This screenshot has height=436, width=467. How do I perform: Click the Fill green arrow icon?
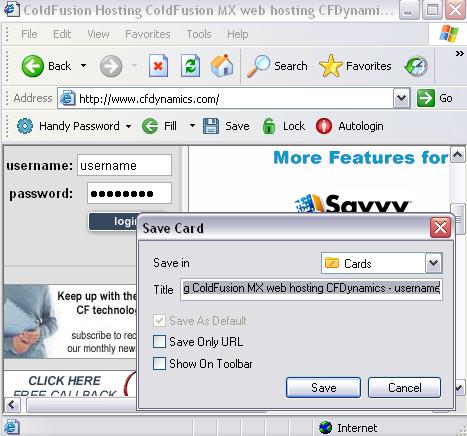(x=150, y=126)
